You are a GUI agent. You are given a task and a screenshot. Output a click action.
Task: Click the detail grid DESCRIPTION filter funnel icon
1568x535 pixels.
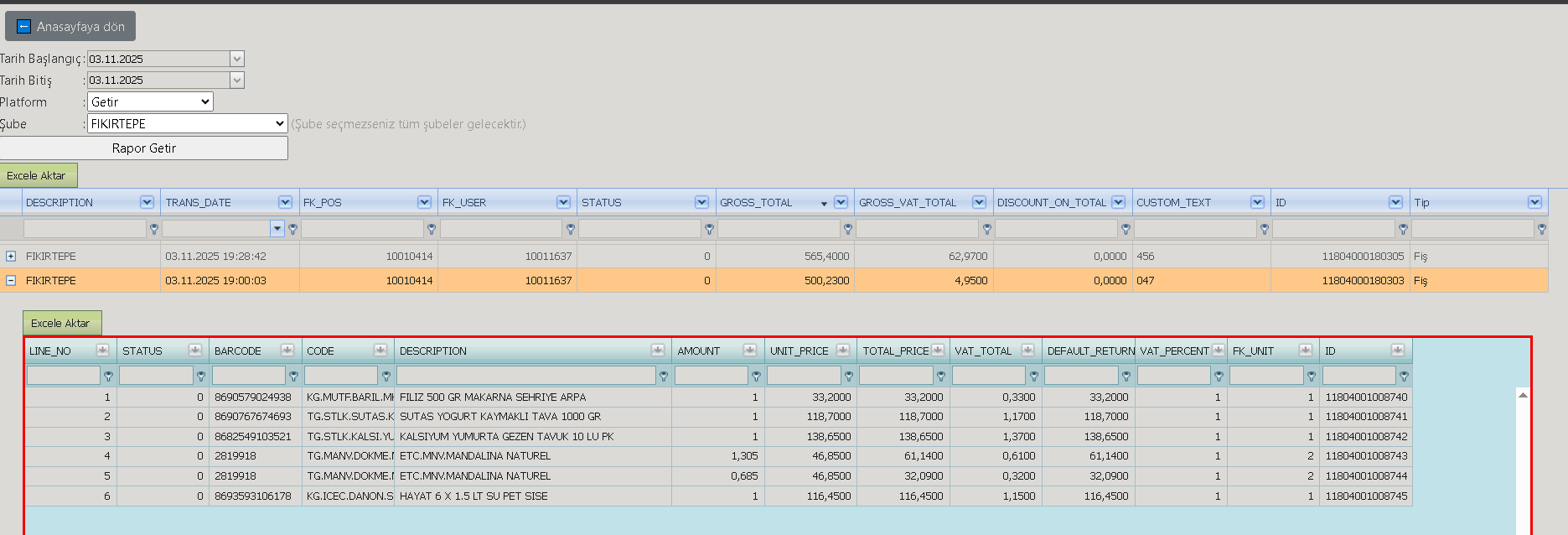664,377
